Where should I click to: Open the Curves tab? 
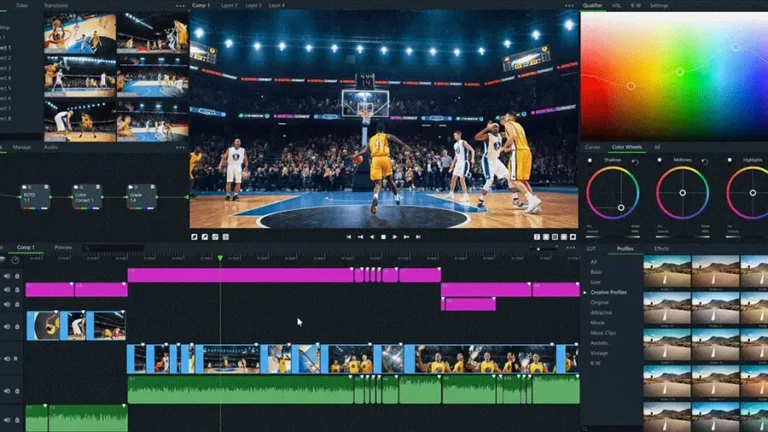point(592,147)
